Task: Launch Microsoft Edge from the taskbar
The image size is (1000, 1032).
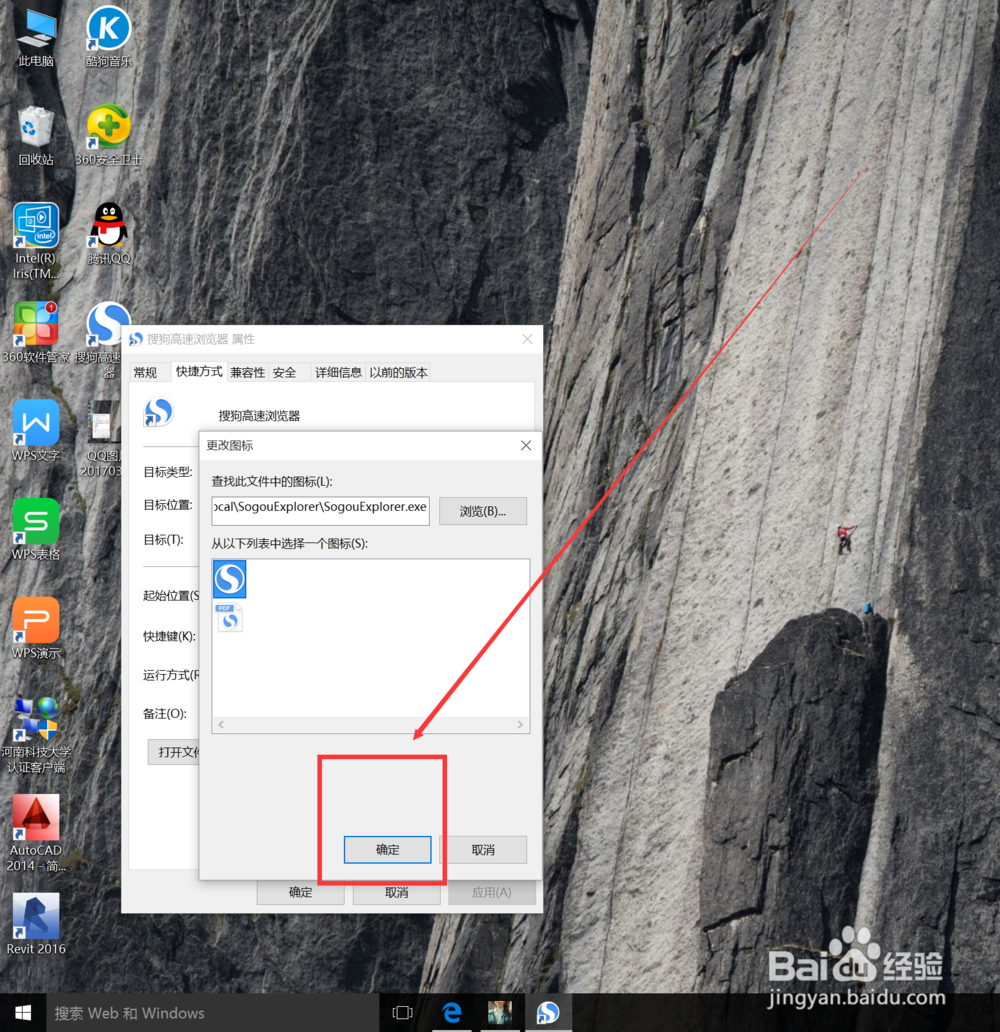Action: click(452, 1013)
